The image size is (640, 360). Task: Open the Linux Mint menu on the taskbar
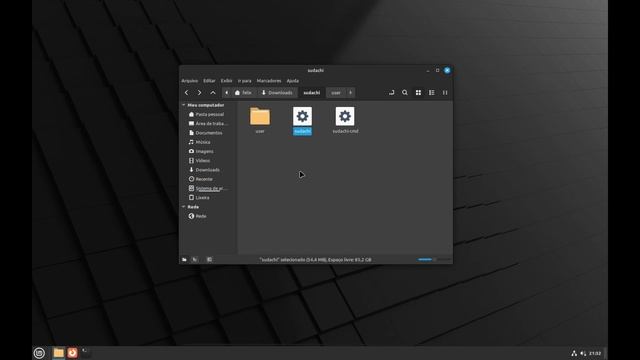(39, 353)
